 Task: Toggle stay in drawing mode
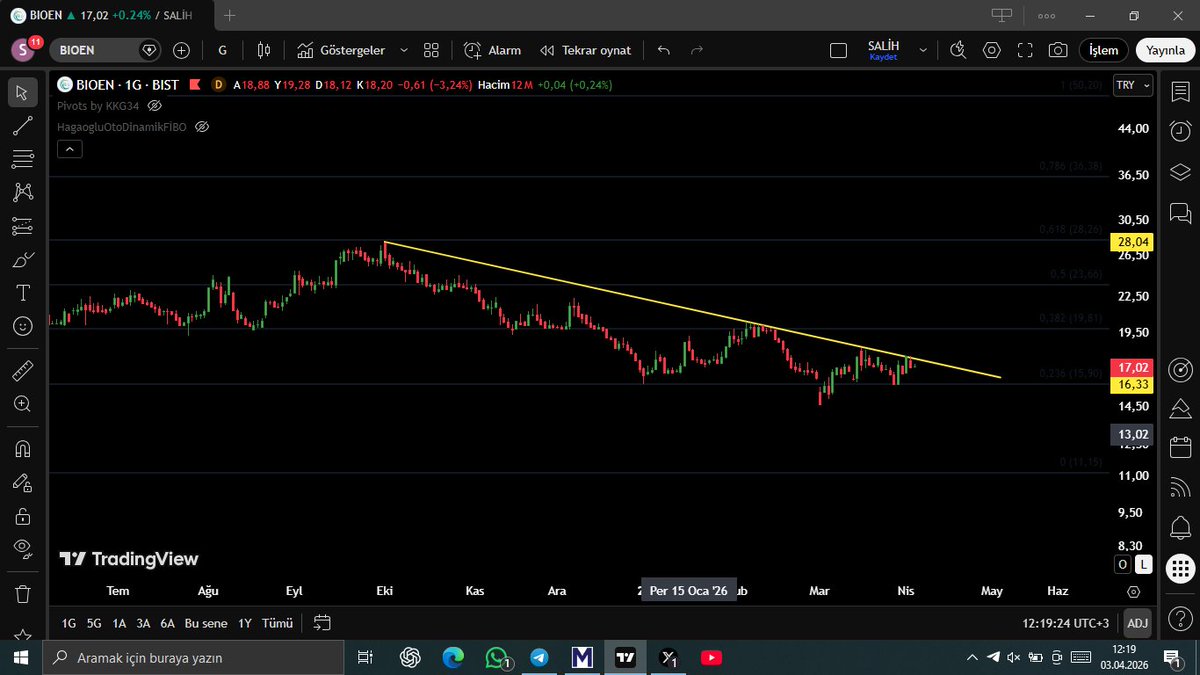(22, 482)
